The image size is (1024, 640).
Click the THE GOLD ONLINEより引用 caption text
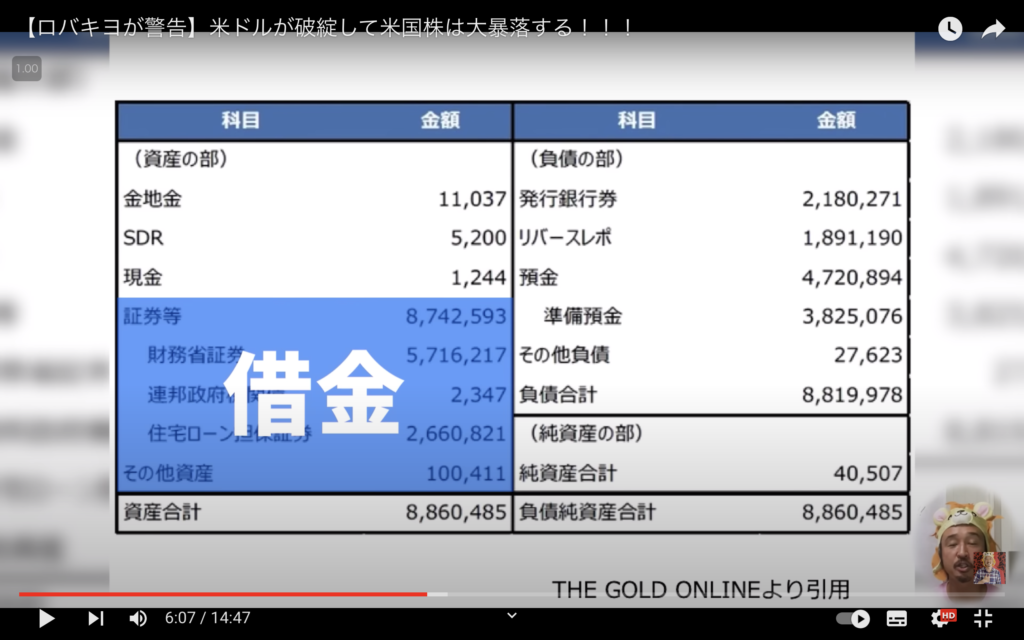click(700, 589)
